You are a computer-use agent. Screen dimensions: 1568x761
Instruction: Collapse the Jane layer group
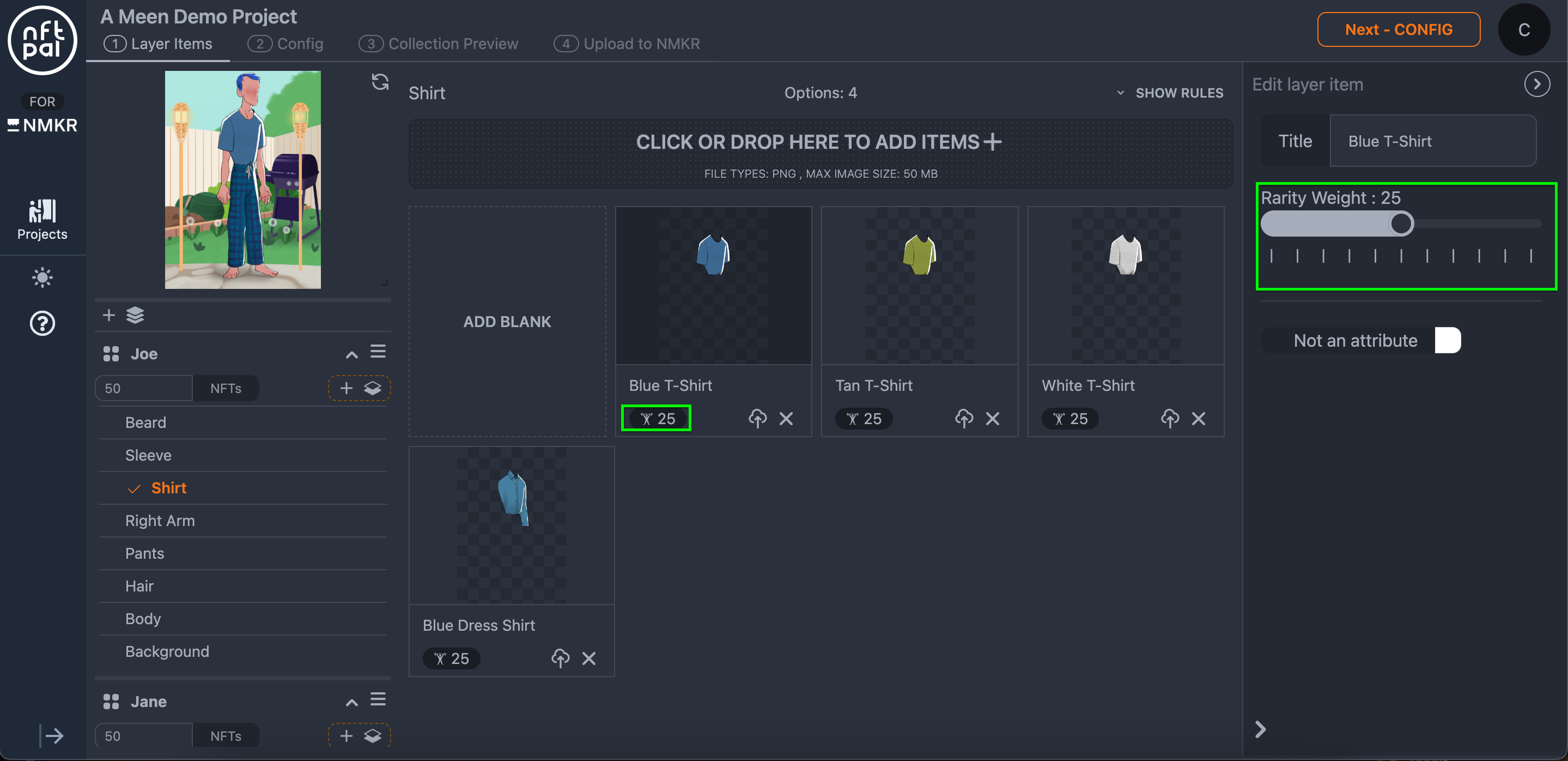[x=351, y=702]
